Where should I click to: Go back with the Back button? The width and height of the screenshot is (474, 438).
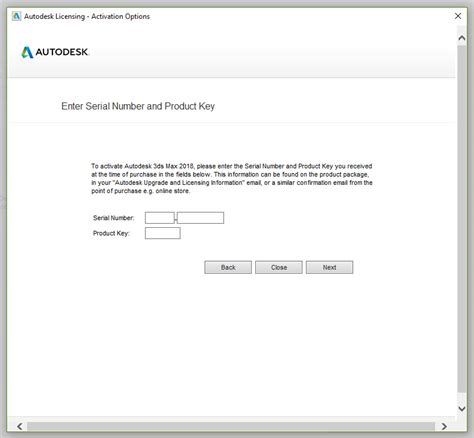[228, 267]
